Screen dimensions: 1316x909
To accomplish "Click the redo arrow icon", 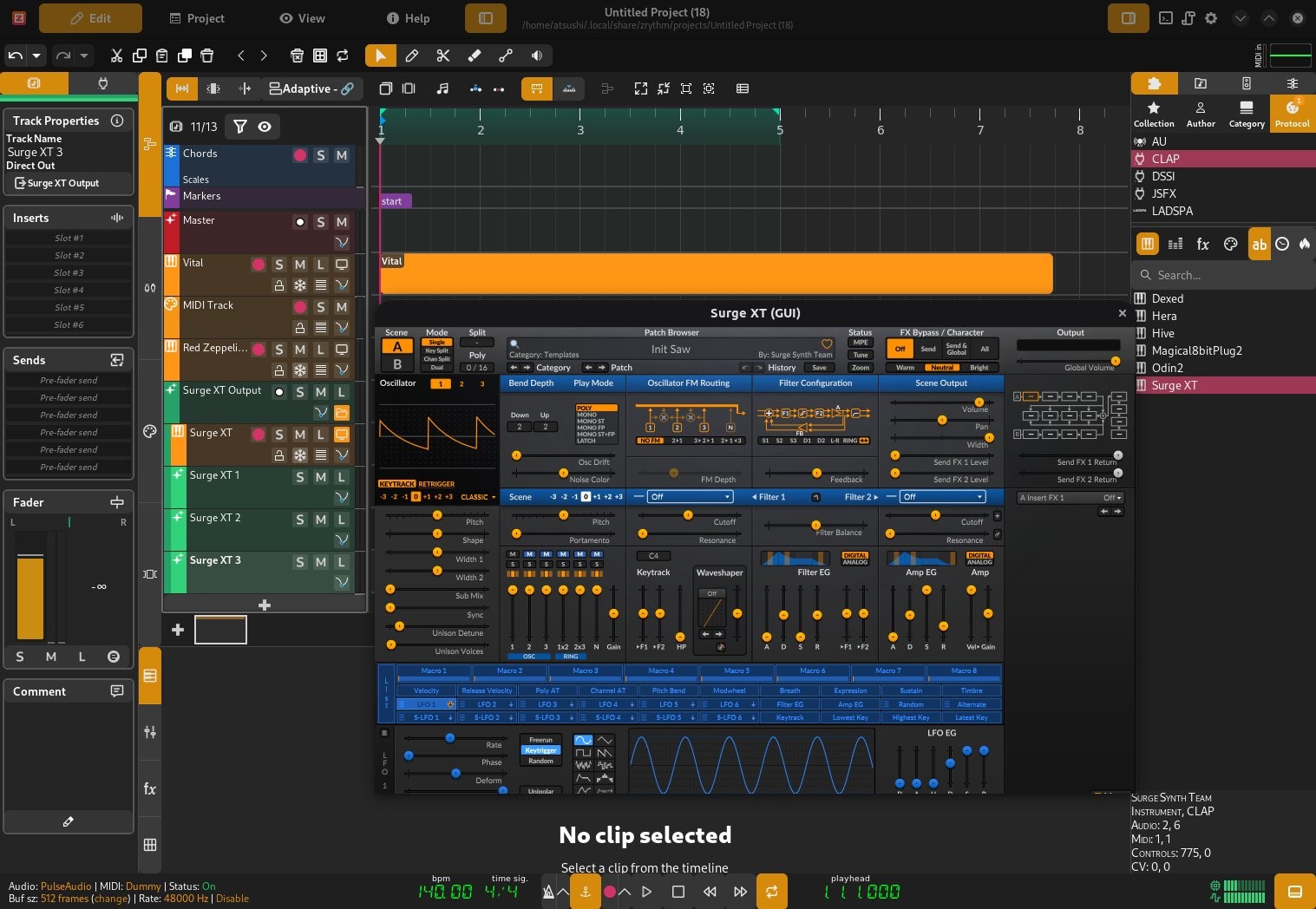I will point(63,56).
